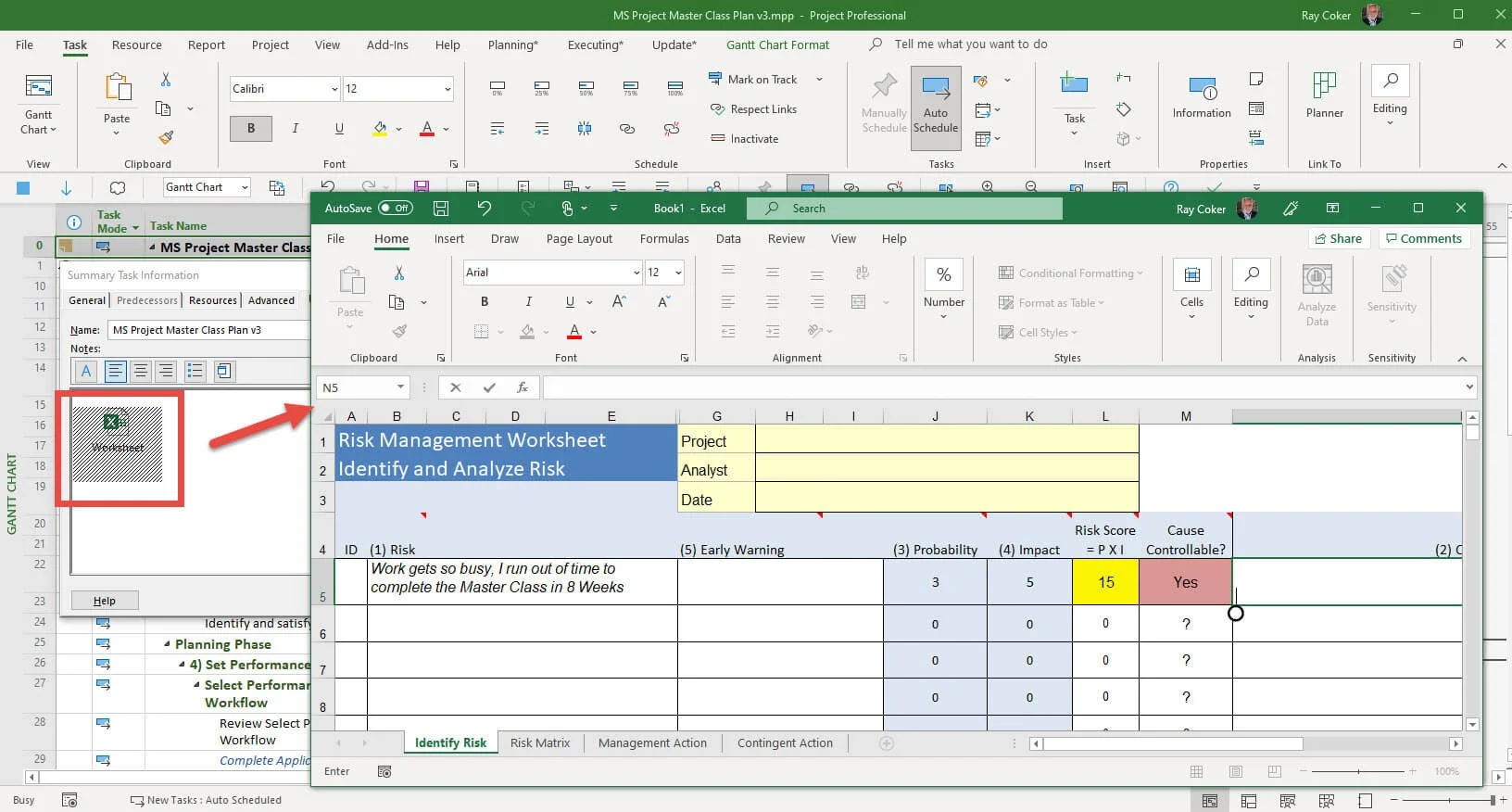Click Notes font formatting A button
The width and height of the screenshot is (1512, 812).
point(86,372)
